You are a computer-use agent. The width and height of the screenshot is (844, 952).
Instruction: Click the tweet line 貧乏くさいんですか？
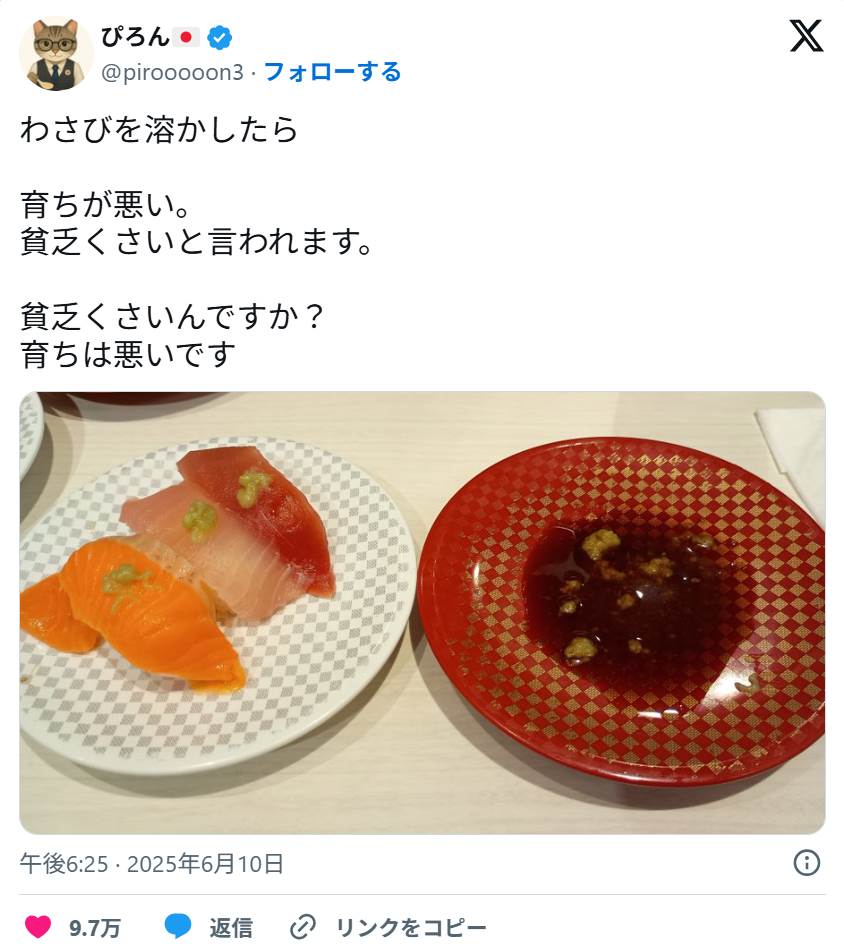click(x=173, y=317)
